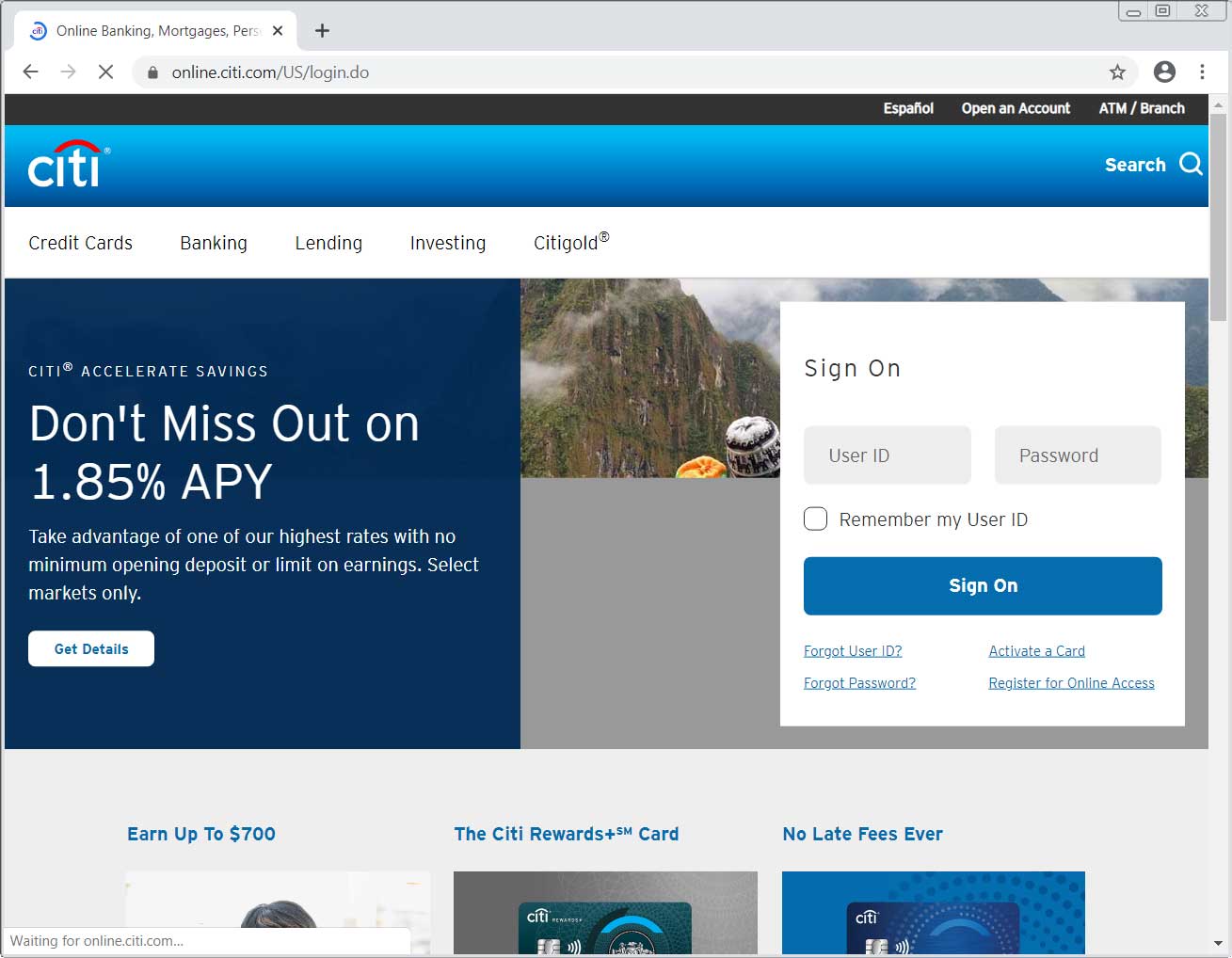The image size is (1232, 958).
Task: Open a new browser tab
Action: click(x=322, y=30)
